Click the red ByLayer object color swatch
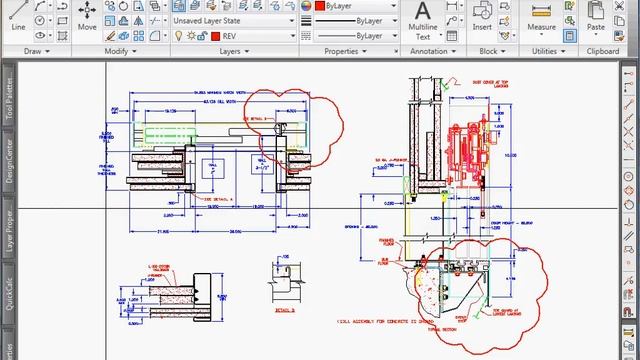Viewport: 640px width, 360px height. [x=320, y=6]
